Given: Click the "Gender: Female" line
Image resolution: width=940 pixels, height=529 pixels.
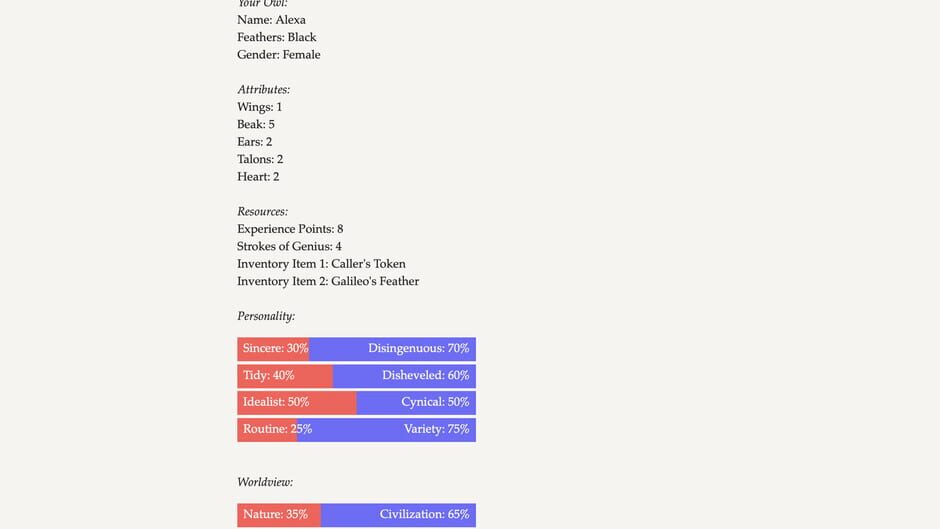Looking at the screenshot, I should click(278, 55).
